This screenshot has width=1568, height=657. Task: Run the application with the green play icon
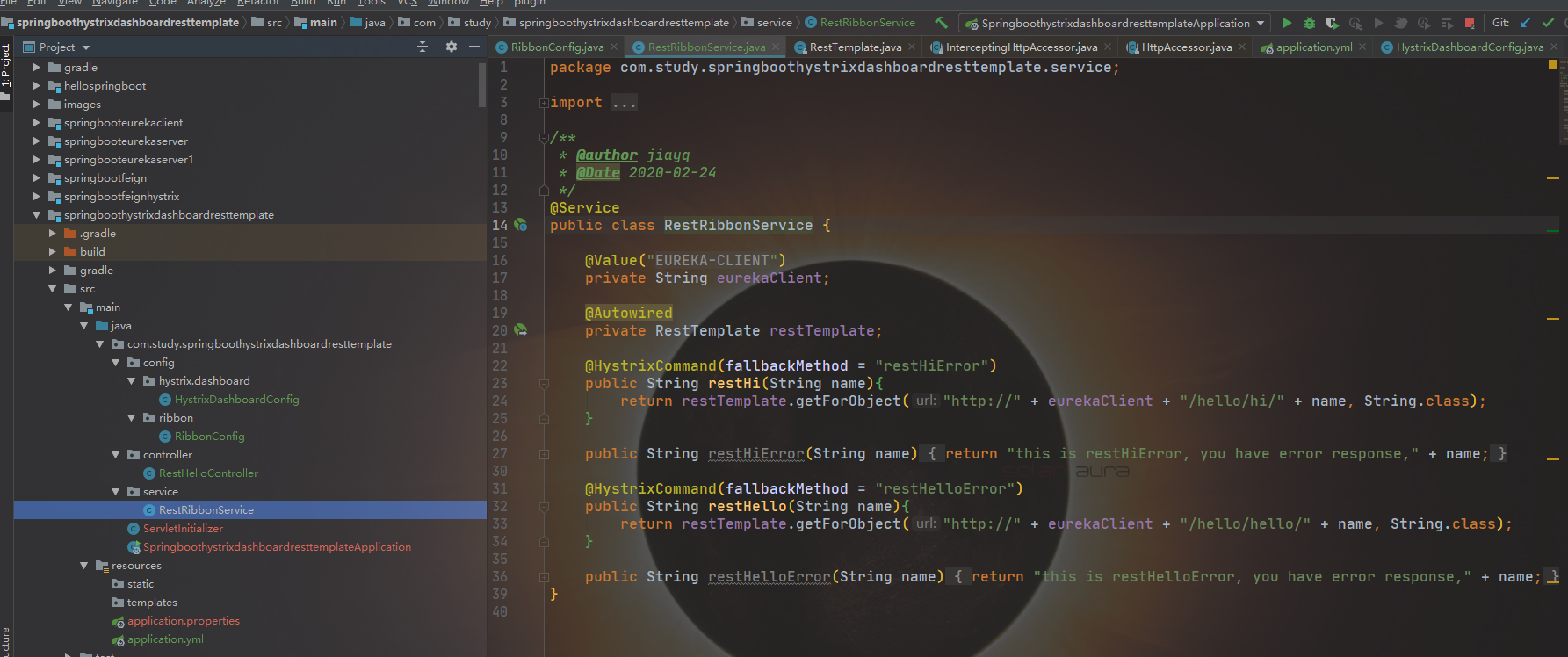click(x=1287, y=23)
